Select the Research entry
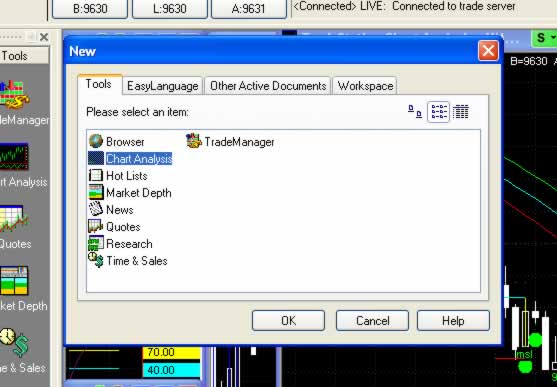The width and height of the screenshot is (557, 387). [x=129, y=244]
